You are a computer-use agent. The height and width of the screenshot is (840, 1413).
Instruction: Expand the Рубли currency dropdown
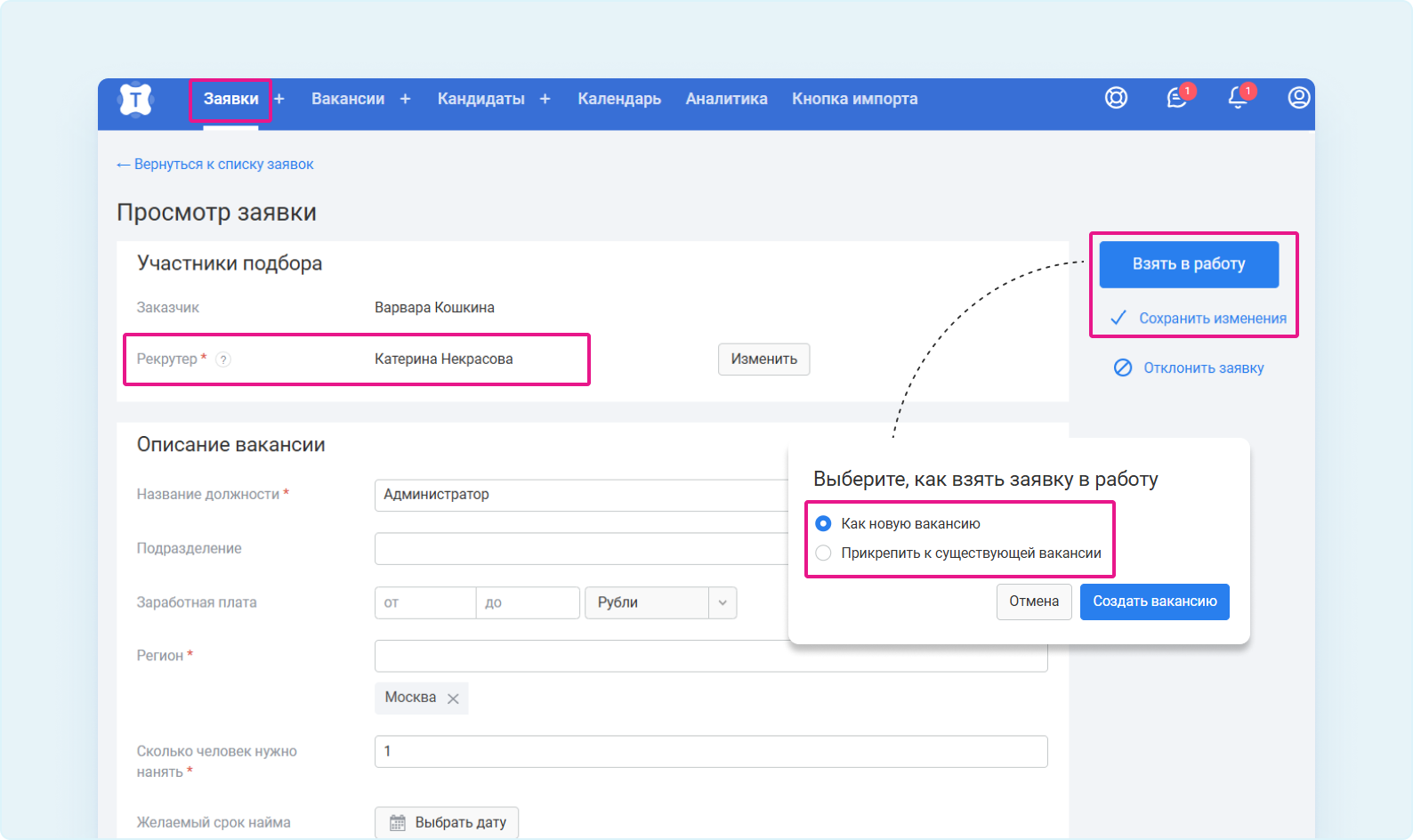722,602
